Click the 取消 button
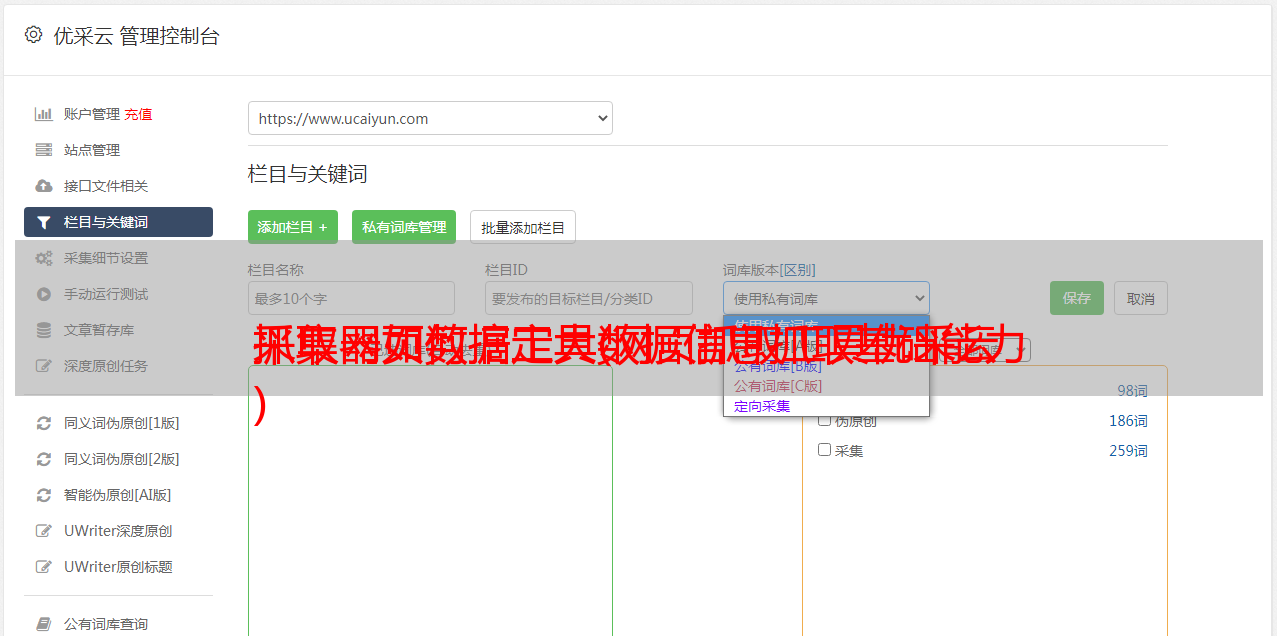The width and height of the screenshot is (1277, 636). [1141, 298]
